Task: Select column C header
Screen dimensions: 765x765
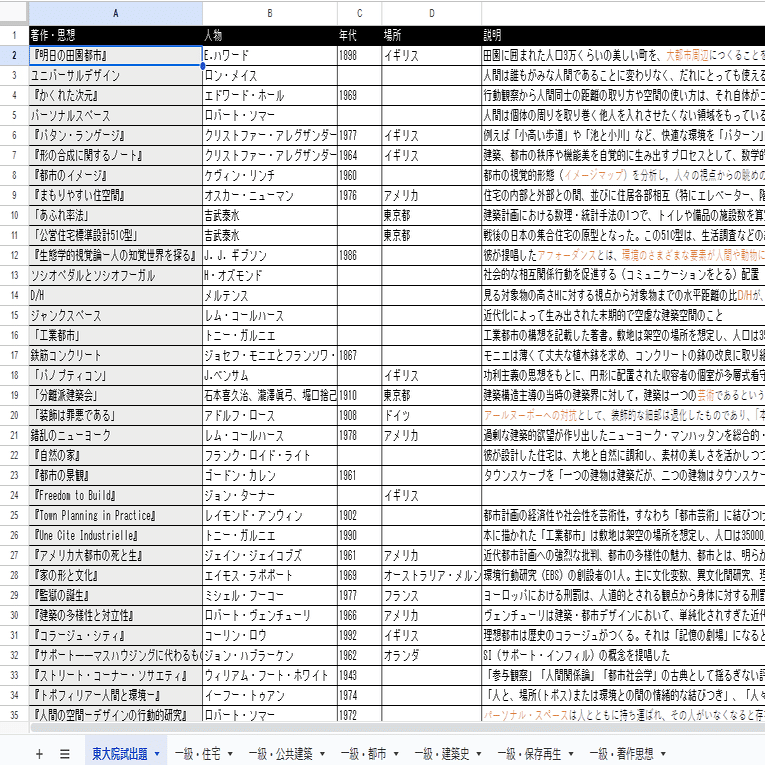Action: pyautogui.click(x=360, y=13)
